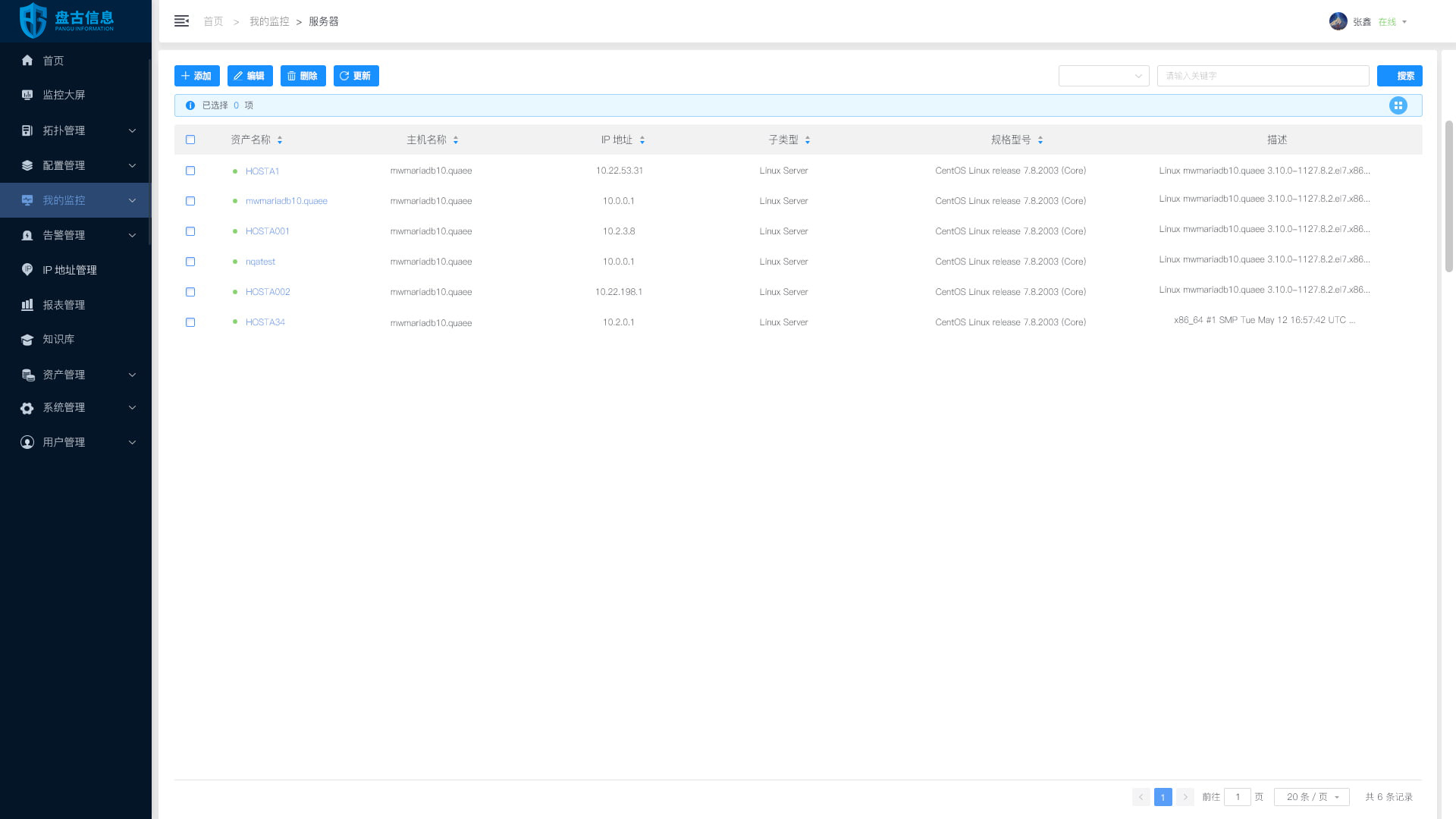
Task: Click the 添加 add button
Action: point(196,76)
